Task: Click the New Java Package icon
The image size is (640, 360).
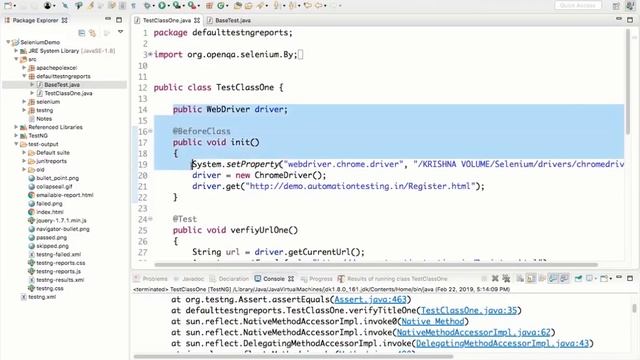Action: pyautogui.click(x=209, y=5)
